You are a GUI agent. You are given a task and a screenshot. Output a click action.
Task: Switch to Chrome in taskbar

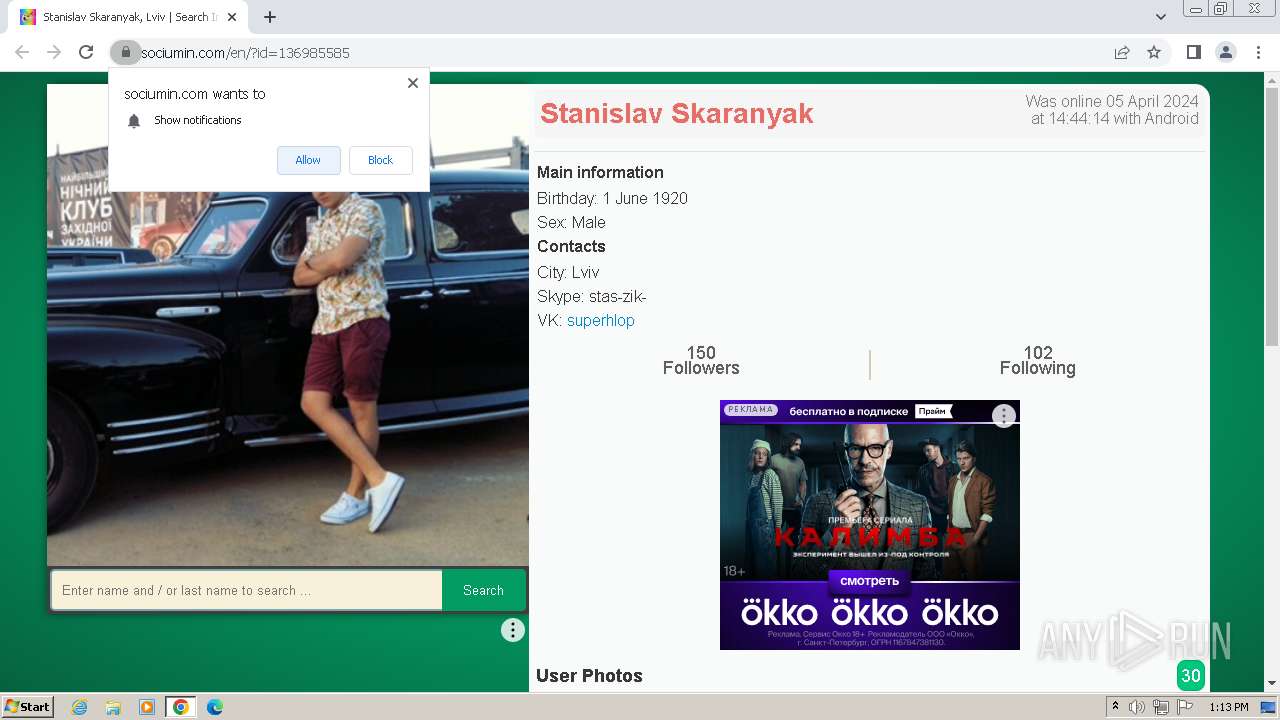pos(180,707)
